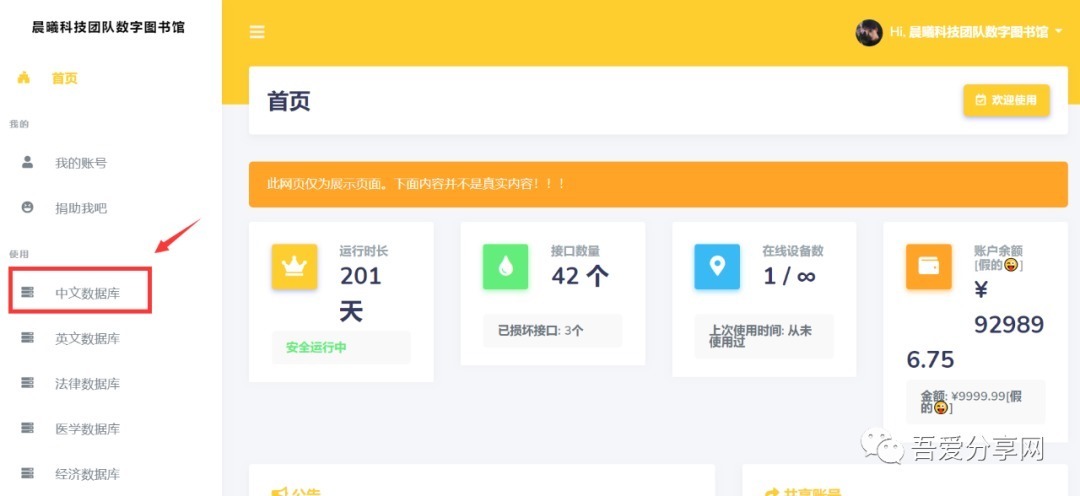Click the orange wallet icon
1080x496 pixels.
pos(928,266)
